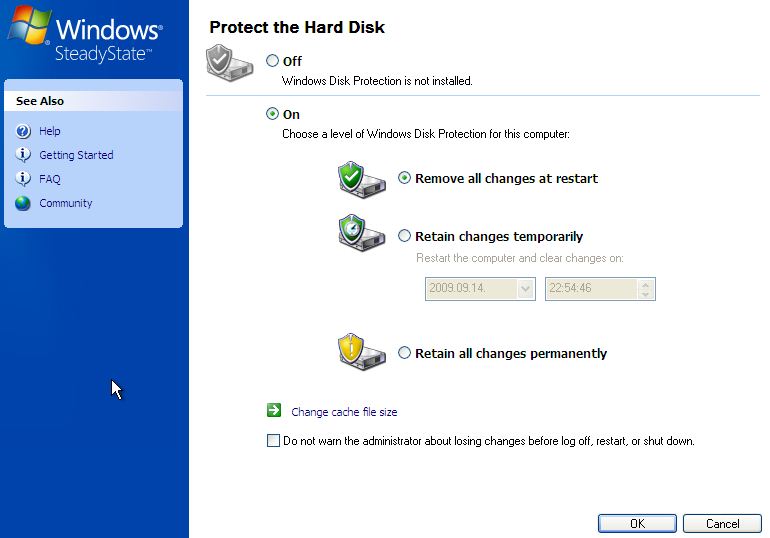Click the Getting Started info icon
This screenshot has height=538, width=770.
[x=23, y=155]
